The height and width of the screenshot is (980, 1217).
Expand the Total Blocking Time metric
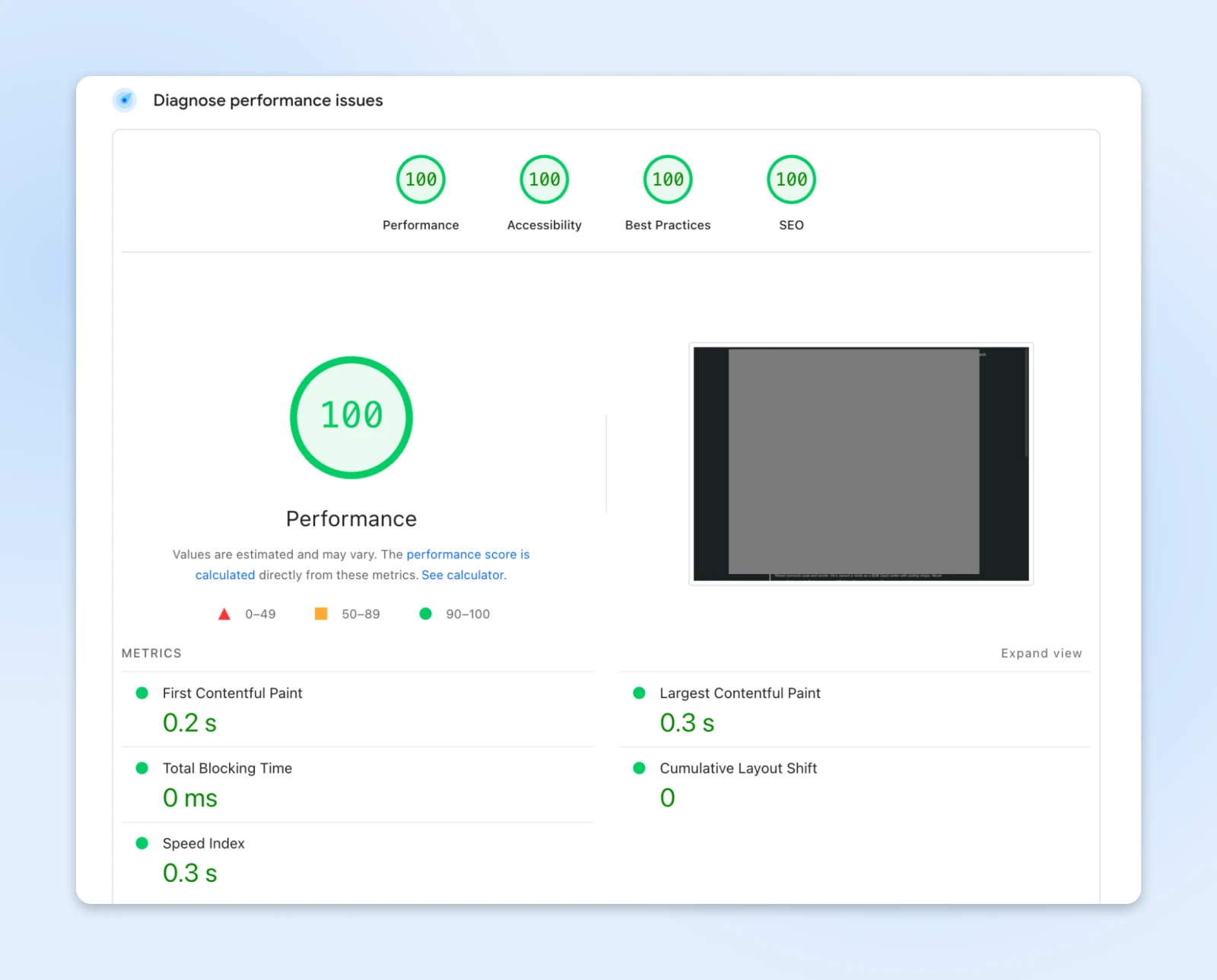click(x=227, y=769)
